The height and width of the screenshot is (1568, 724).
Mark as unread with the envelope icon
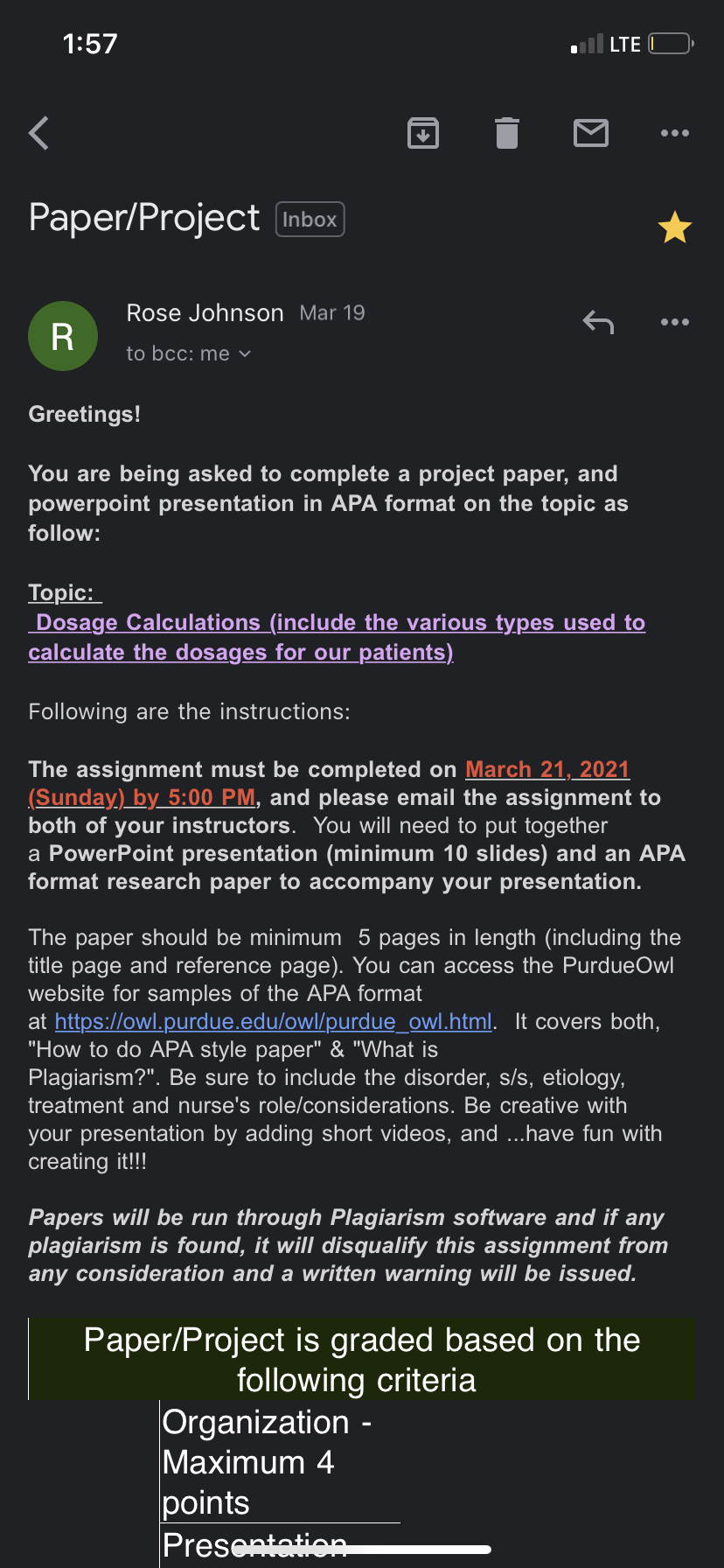591,133
